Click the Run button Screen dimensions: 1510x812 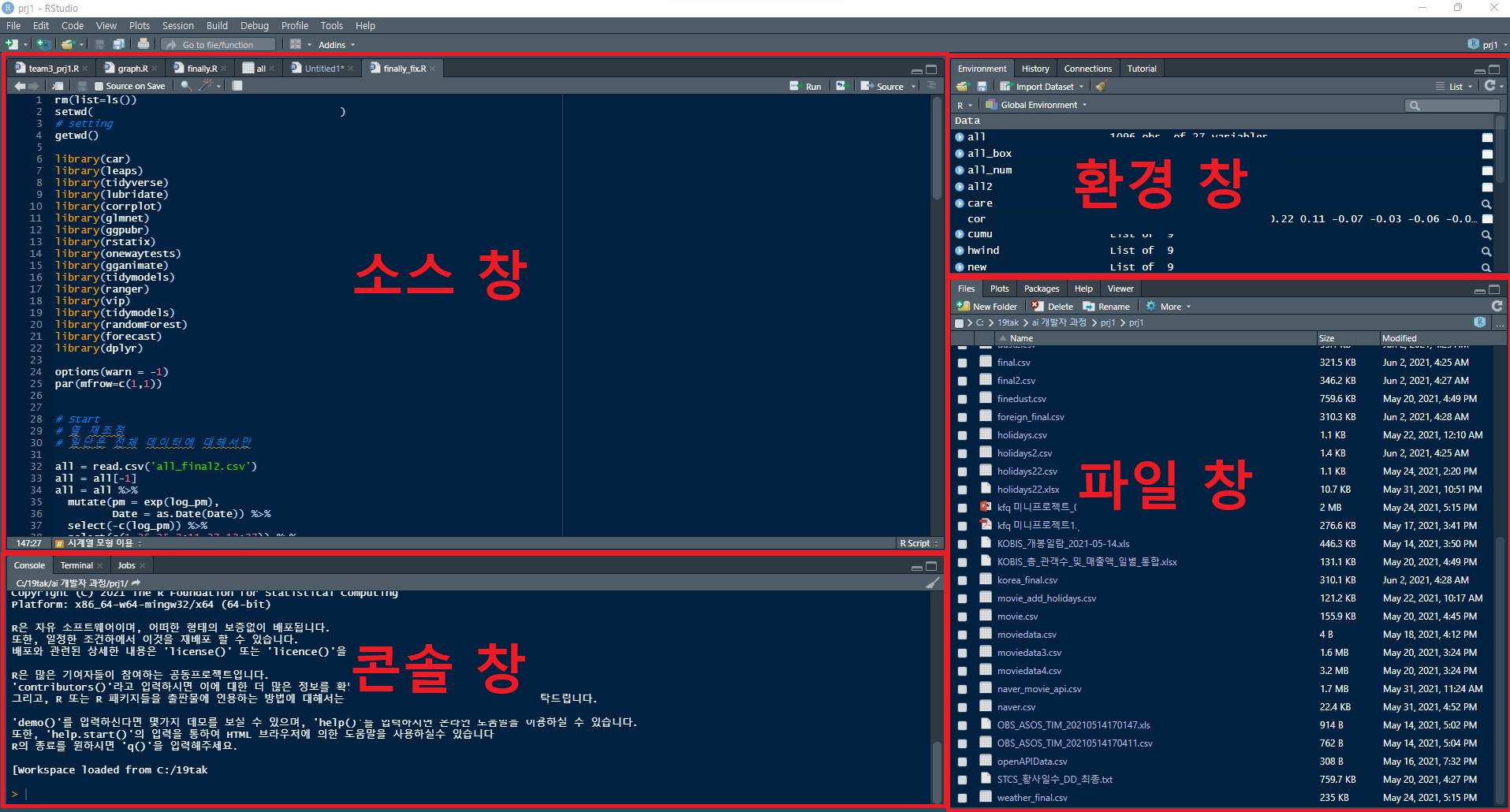[x=806, y=86]
